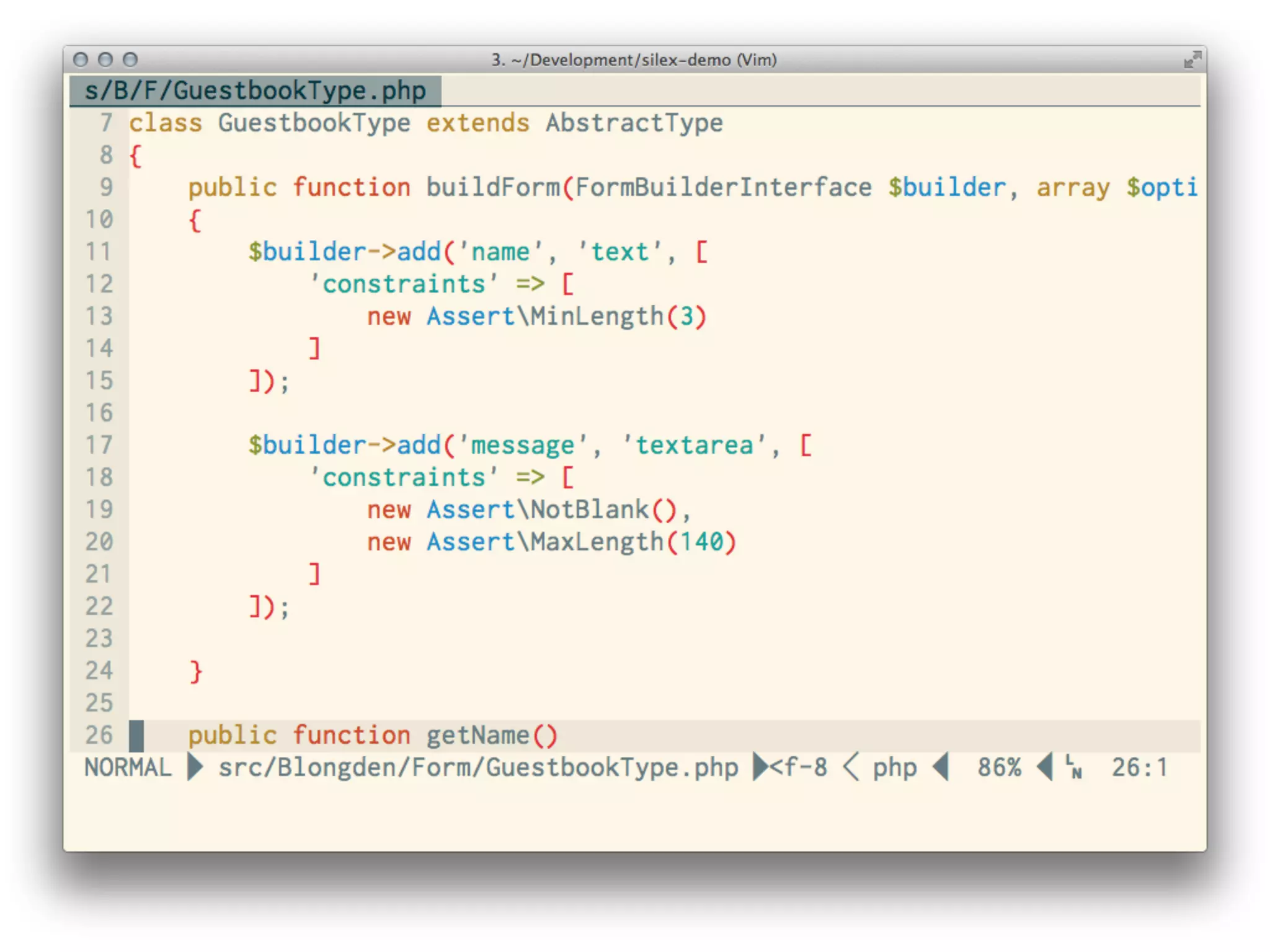Click on the MinLength assertion on line 13
This screenshot has height=952, width=1270.
pyautogui.click(x=597, y=316)
